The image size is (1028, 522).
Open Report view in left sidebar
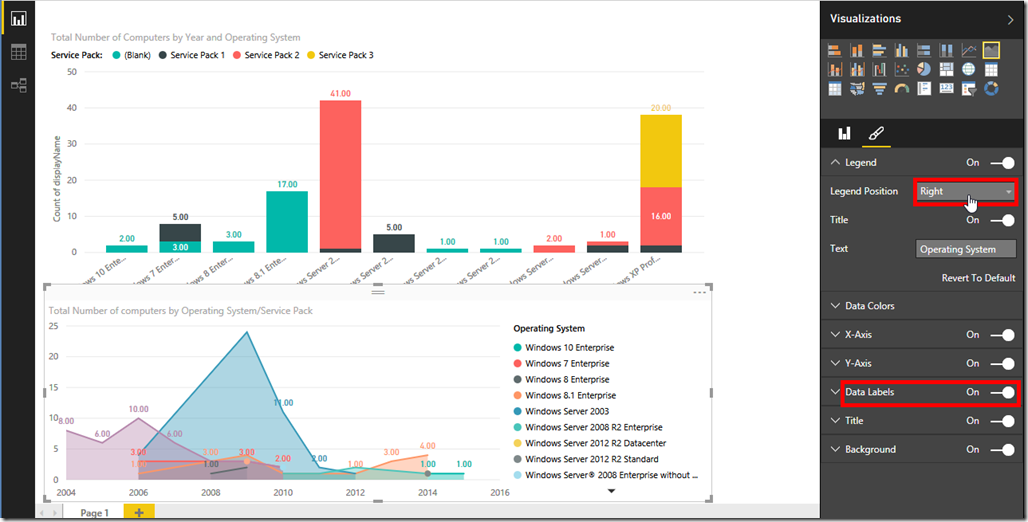18,19
